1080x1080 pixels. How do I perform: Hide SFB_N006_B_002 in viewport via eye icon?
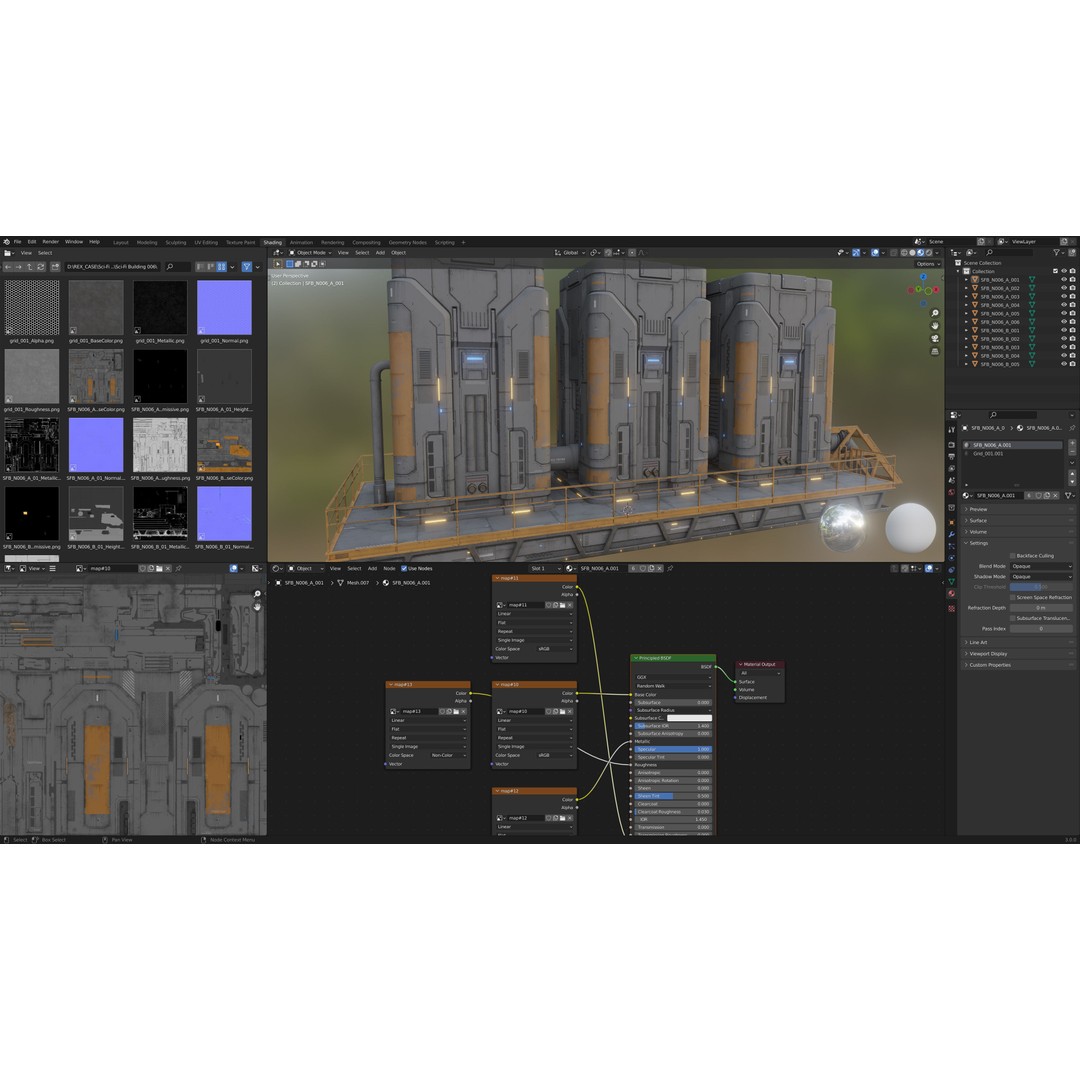(1064, 338)
